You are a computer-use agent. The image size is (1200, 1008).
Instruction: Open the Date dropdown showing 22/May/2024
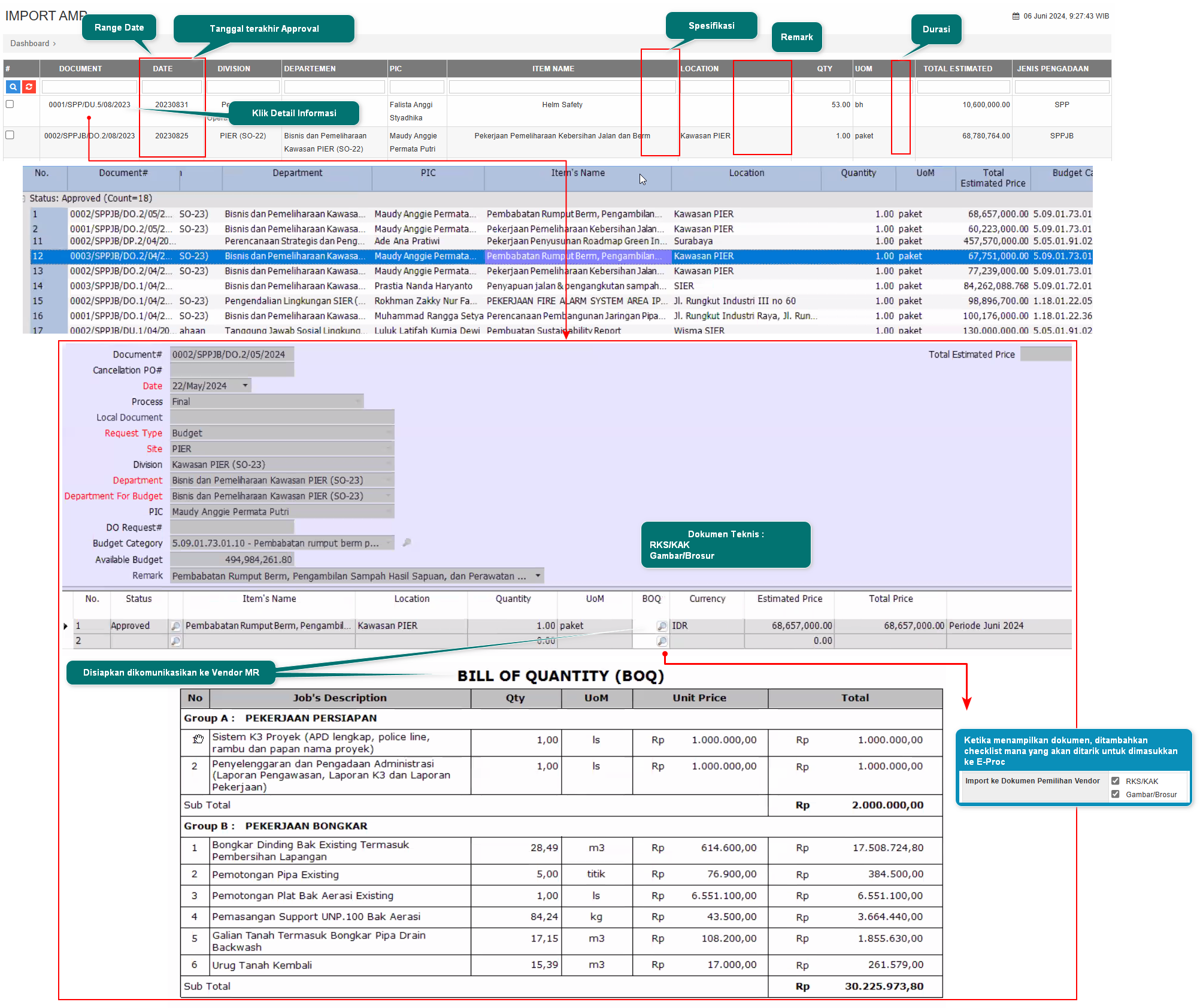245,386
